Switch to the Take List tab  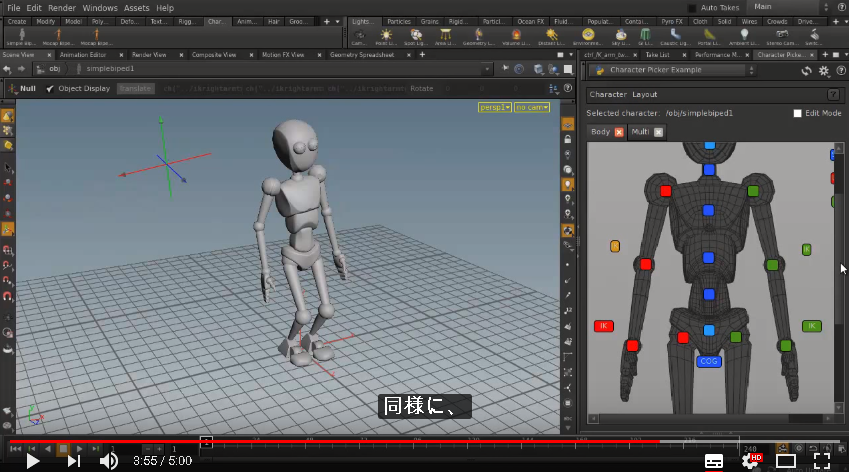tap(657, 55)
